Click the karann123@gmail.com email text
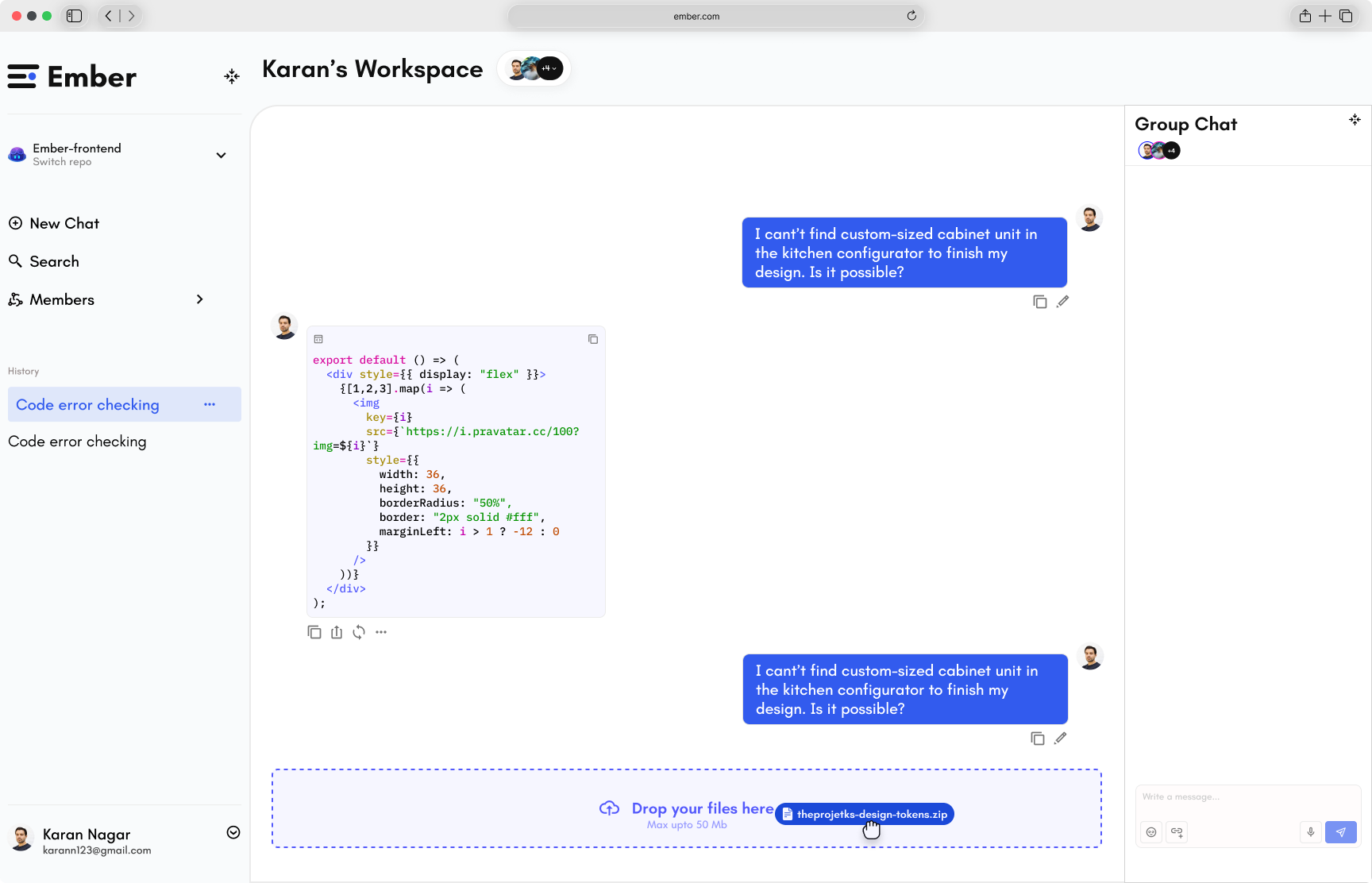The height and width of the screenshot is (883, 1372). 97,850
